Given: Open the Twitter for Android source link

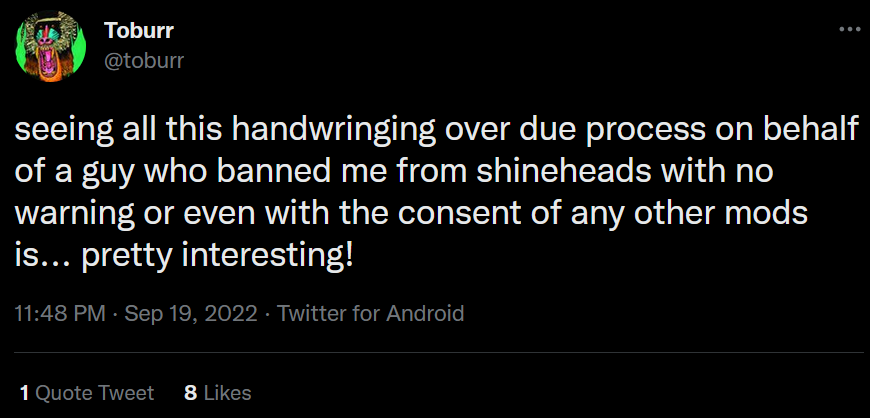Looking at the screenshot, I should pos(370,313).
